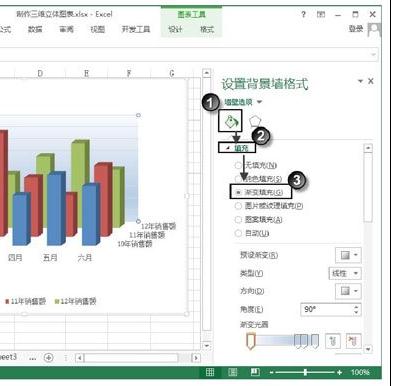The width and height of the screenshot is (403, 386).
Task: Click the zoom slider handle
Action: pyautogui.click(x=305, y=372)
